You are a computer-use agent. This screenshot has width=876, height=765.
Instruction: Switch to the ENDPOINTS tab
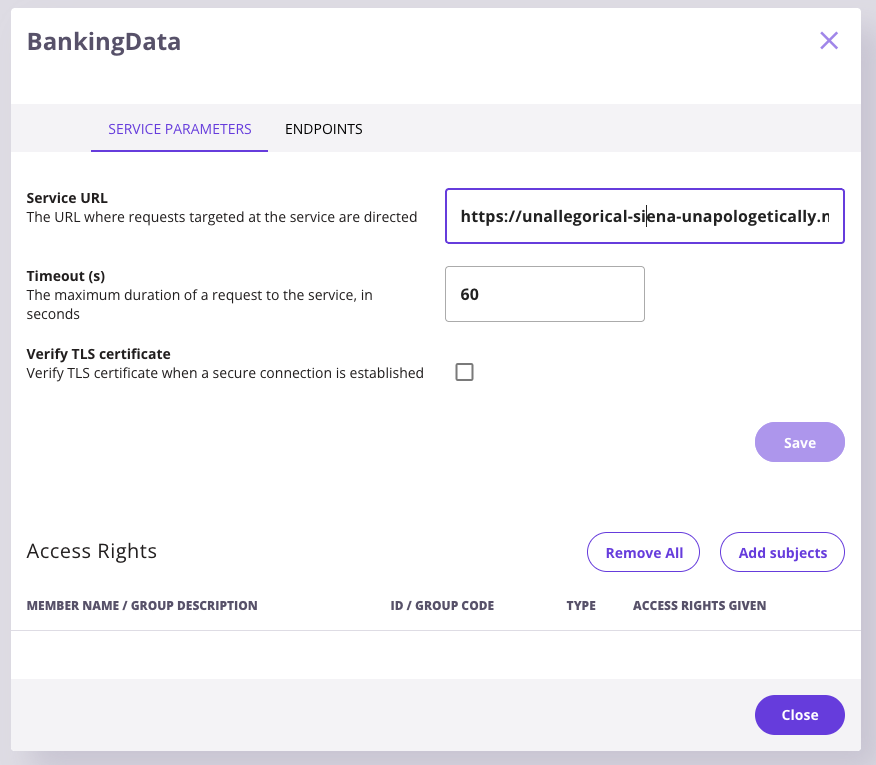click(323, 129)
